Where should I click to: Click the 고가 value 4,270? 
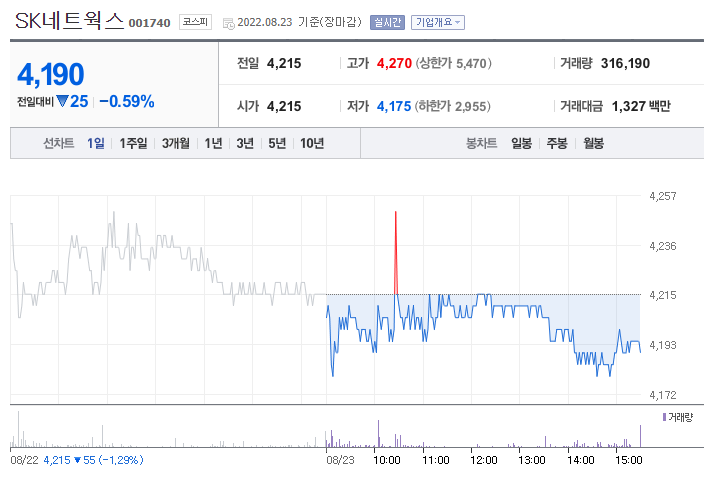pos(394,63)
